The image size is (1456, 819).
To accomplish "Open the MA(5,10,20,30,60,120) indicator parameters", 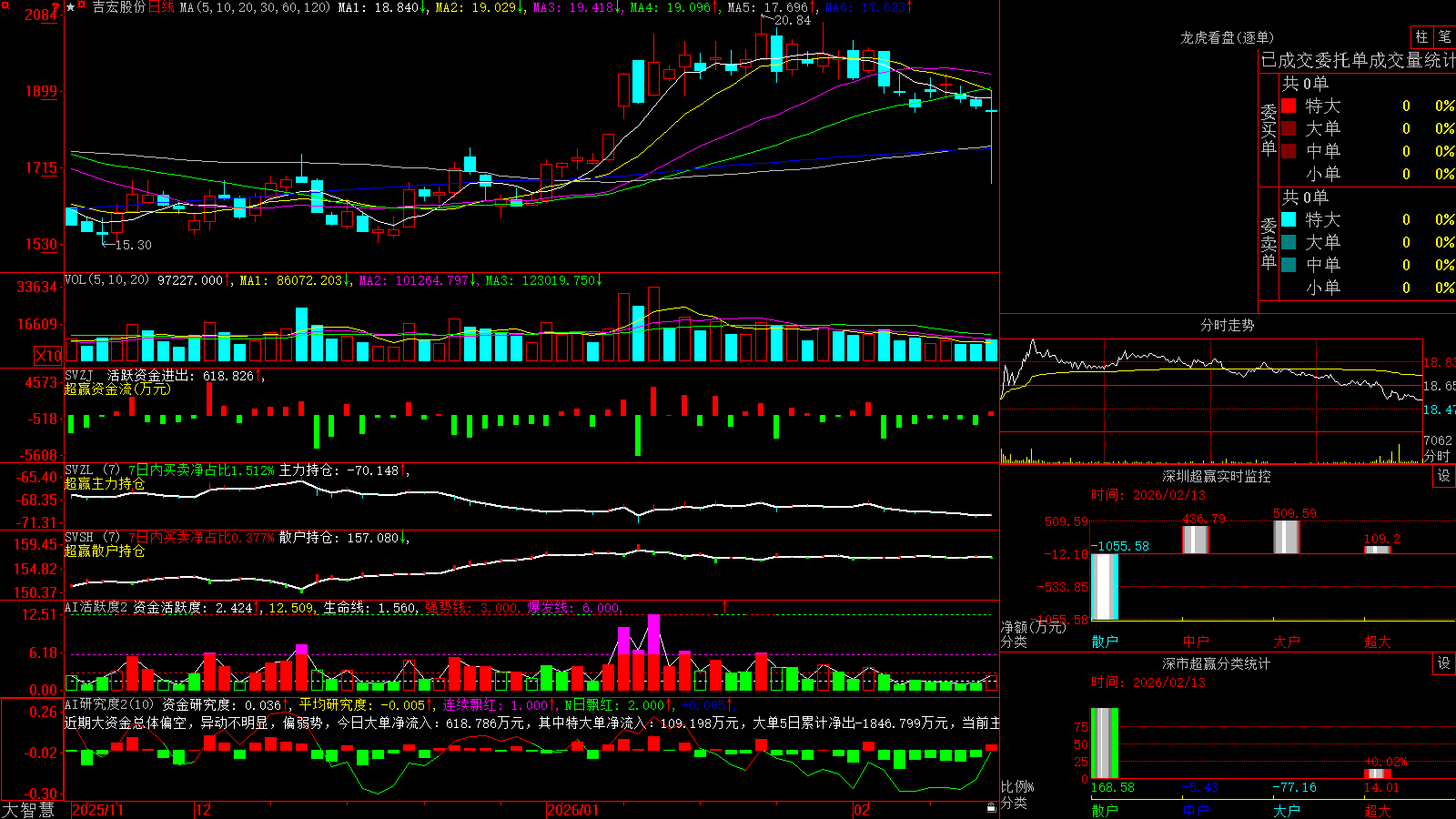I will 254,7.
